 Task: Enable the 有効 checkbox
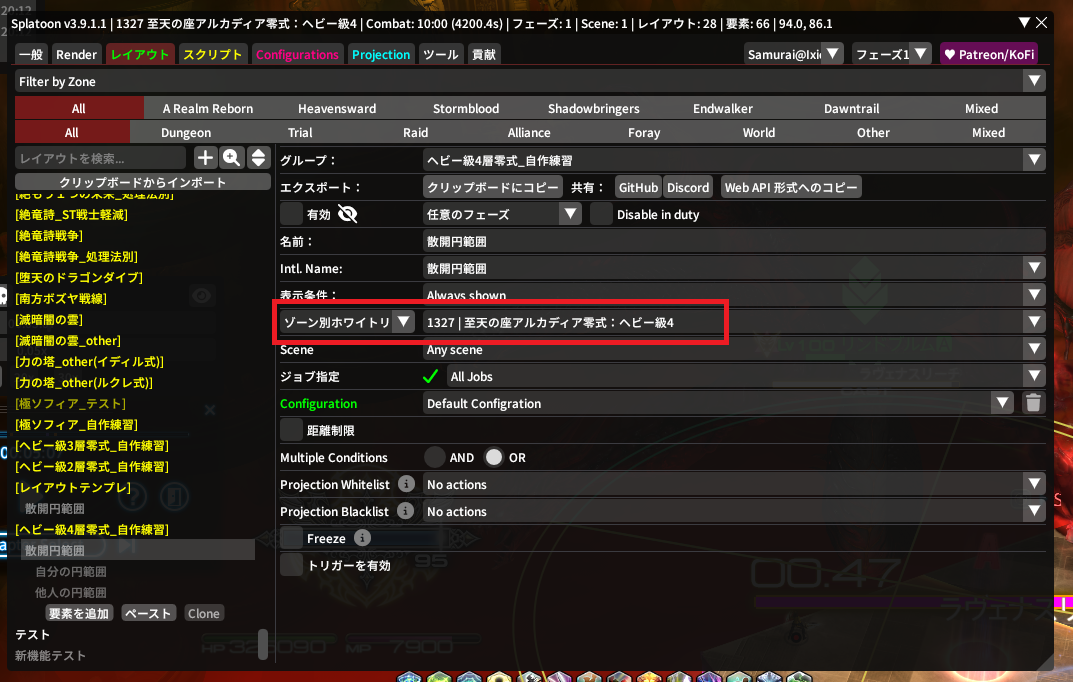(291, 214)
